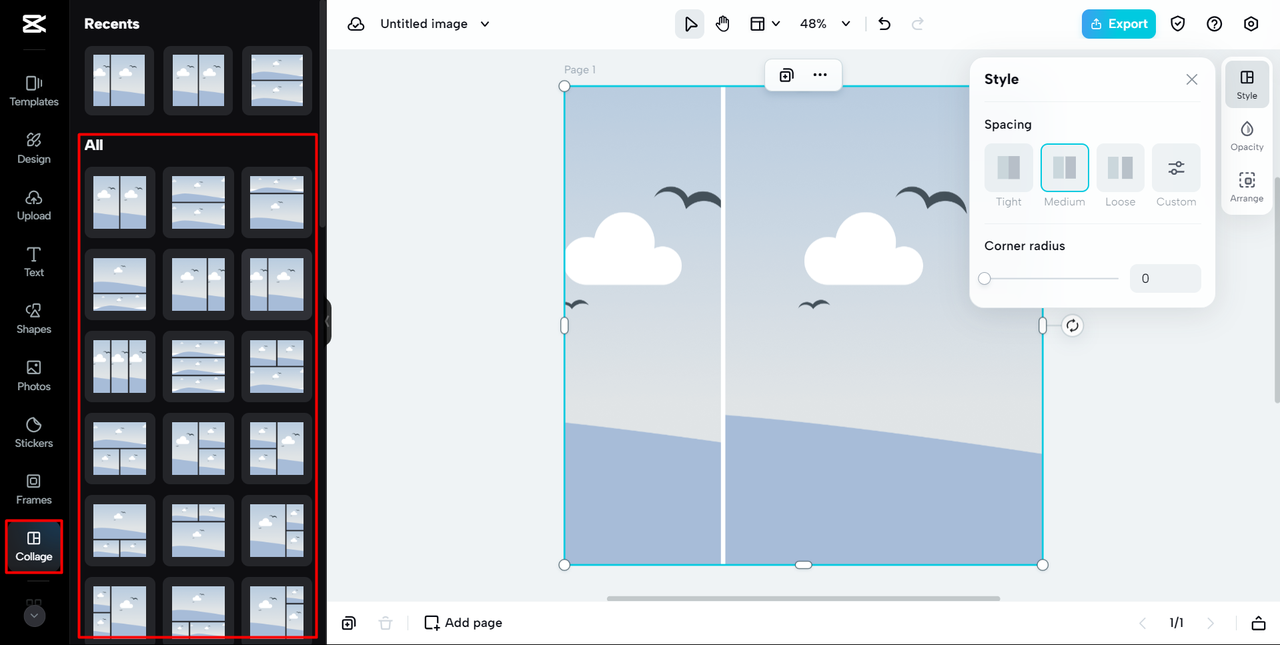Click the shield privacy icon
The width and height of the screenshot is (1280, 645).
tap(1178, 24)
